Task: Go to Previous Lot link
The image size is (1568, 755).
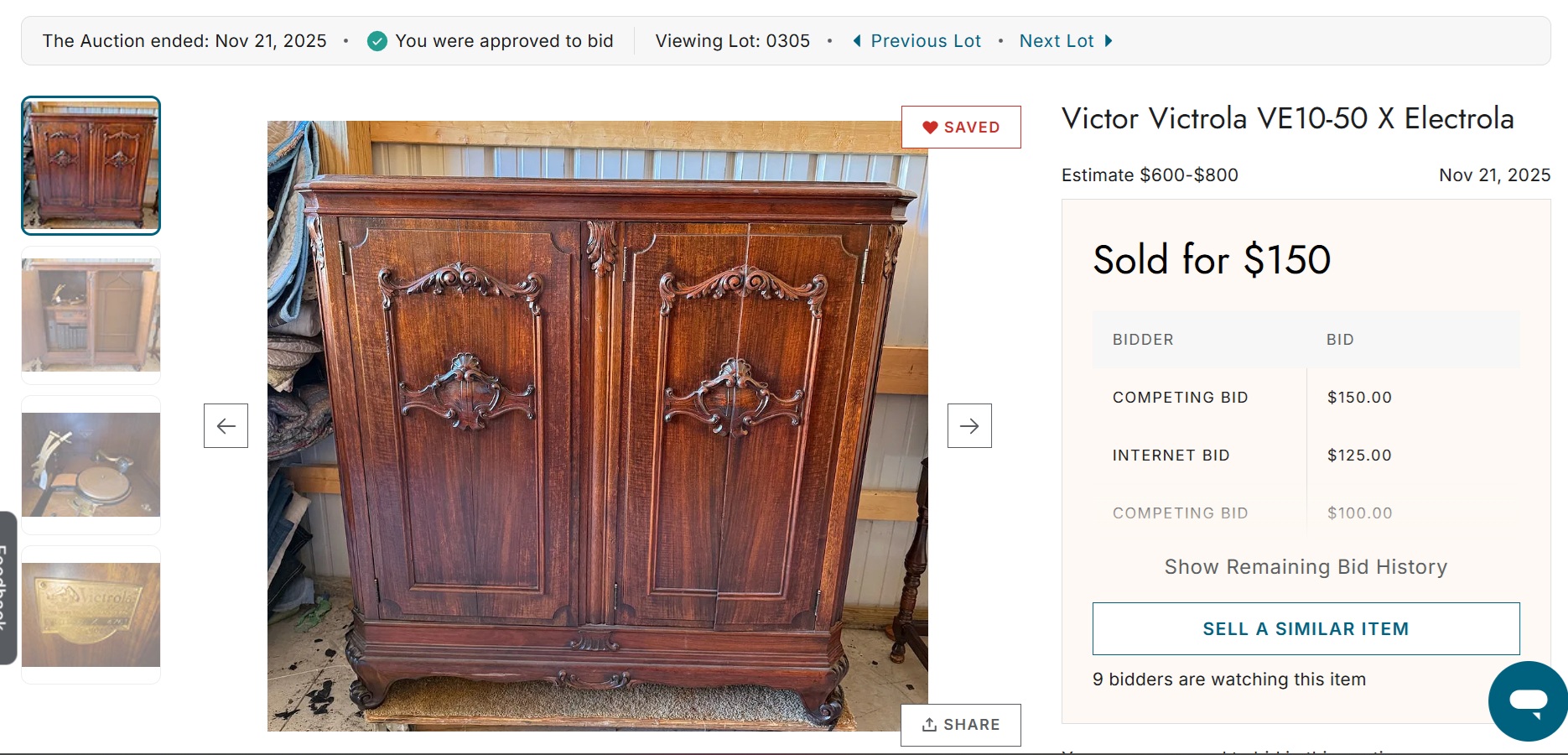Action: point(926,41)
